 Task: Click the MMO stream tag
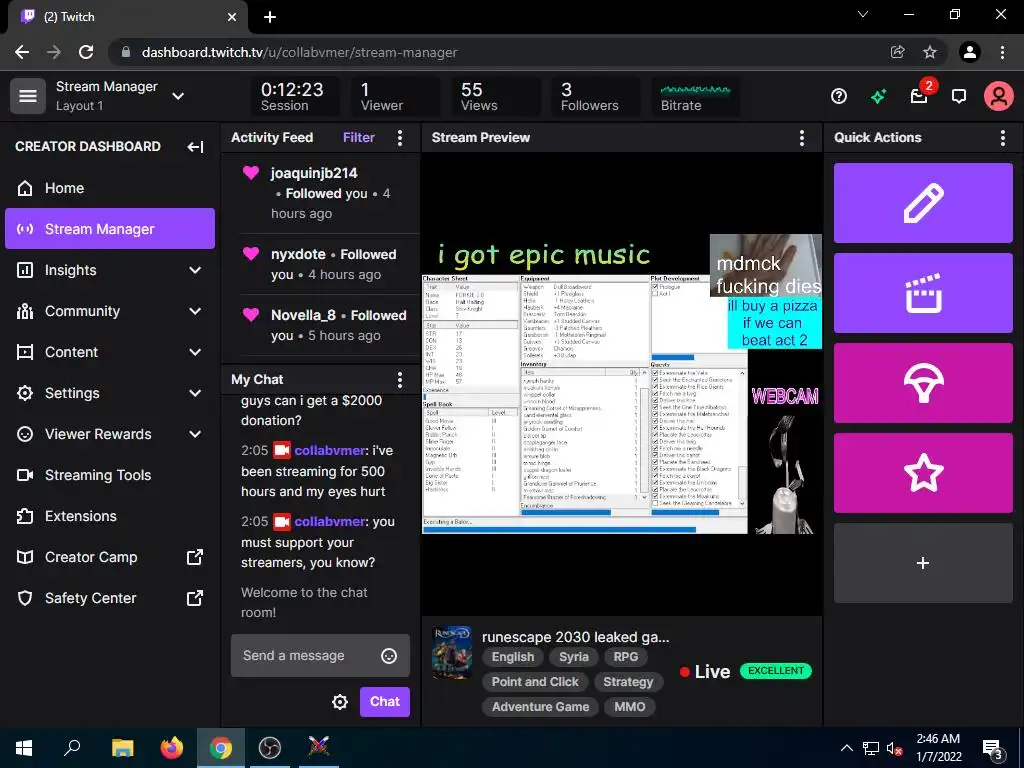point(630,707)
